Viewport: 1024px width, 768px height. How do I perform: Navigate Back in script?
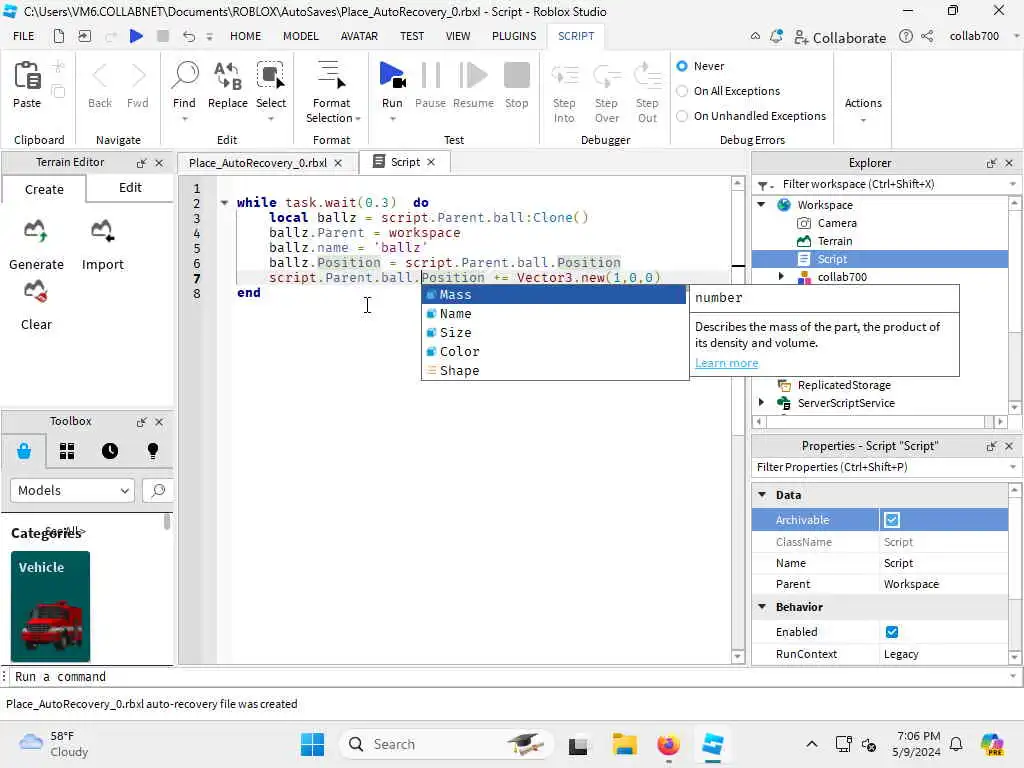100,76
